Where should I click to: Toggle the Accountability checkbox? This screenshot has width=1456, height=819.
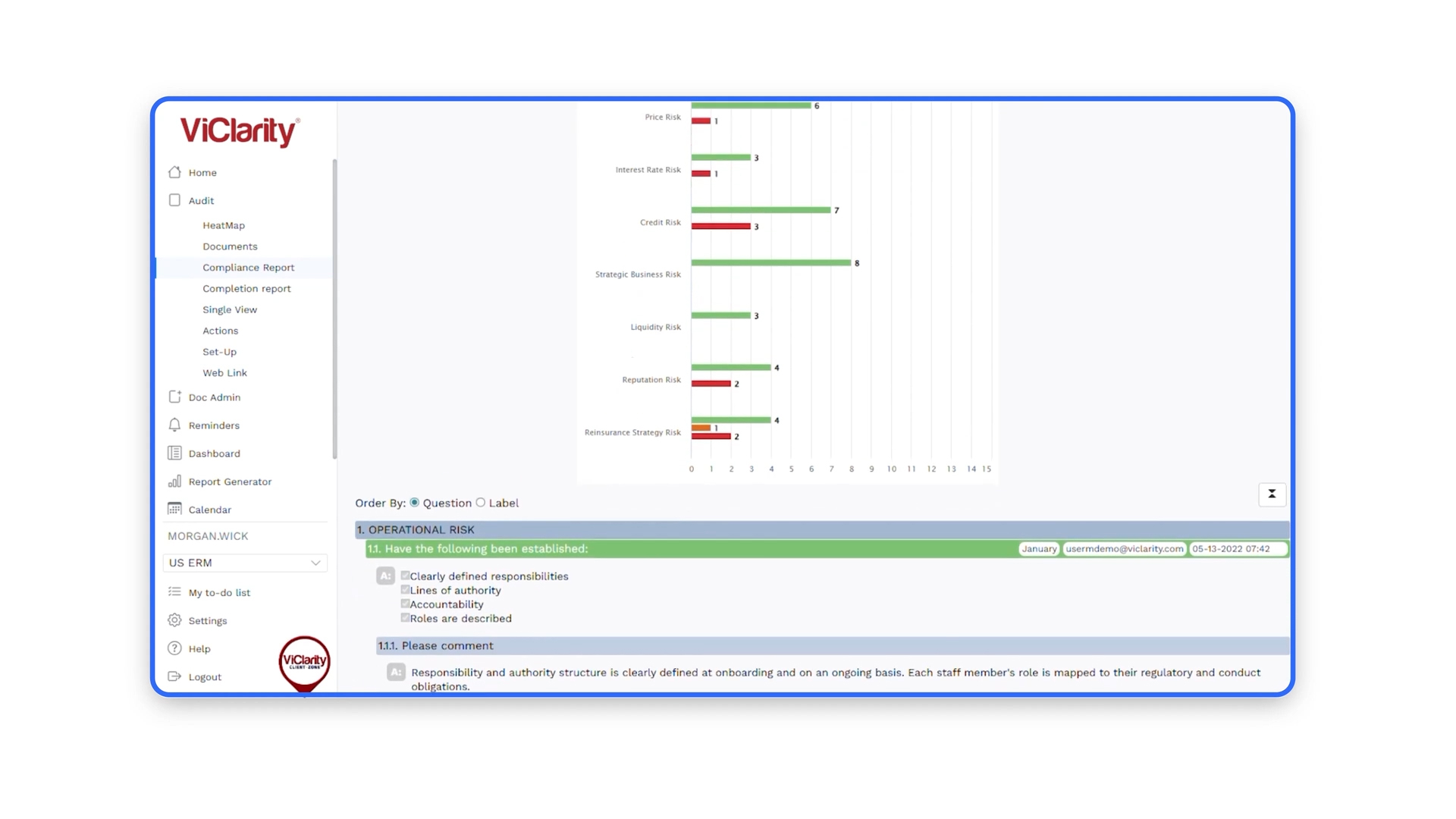point(405,604)
